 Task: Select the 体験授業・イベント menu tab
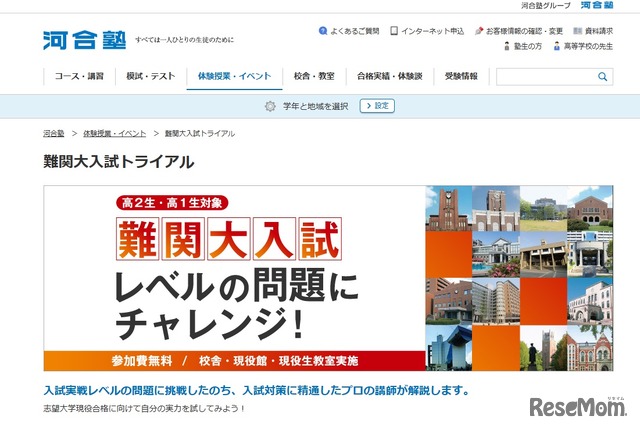coord(234,76)
